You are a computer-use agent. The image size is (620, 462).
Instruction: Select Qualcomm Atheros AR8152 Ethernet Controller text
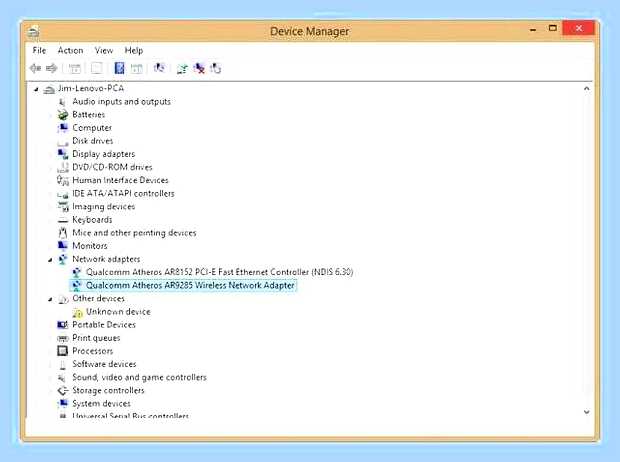(219, 272)
